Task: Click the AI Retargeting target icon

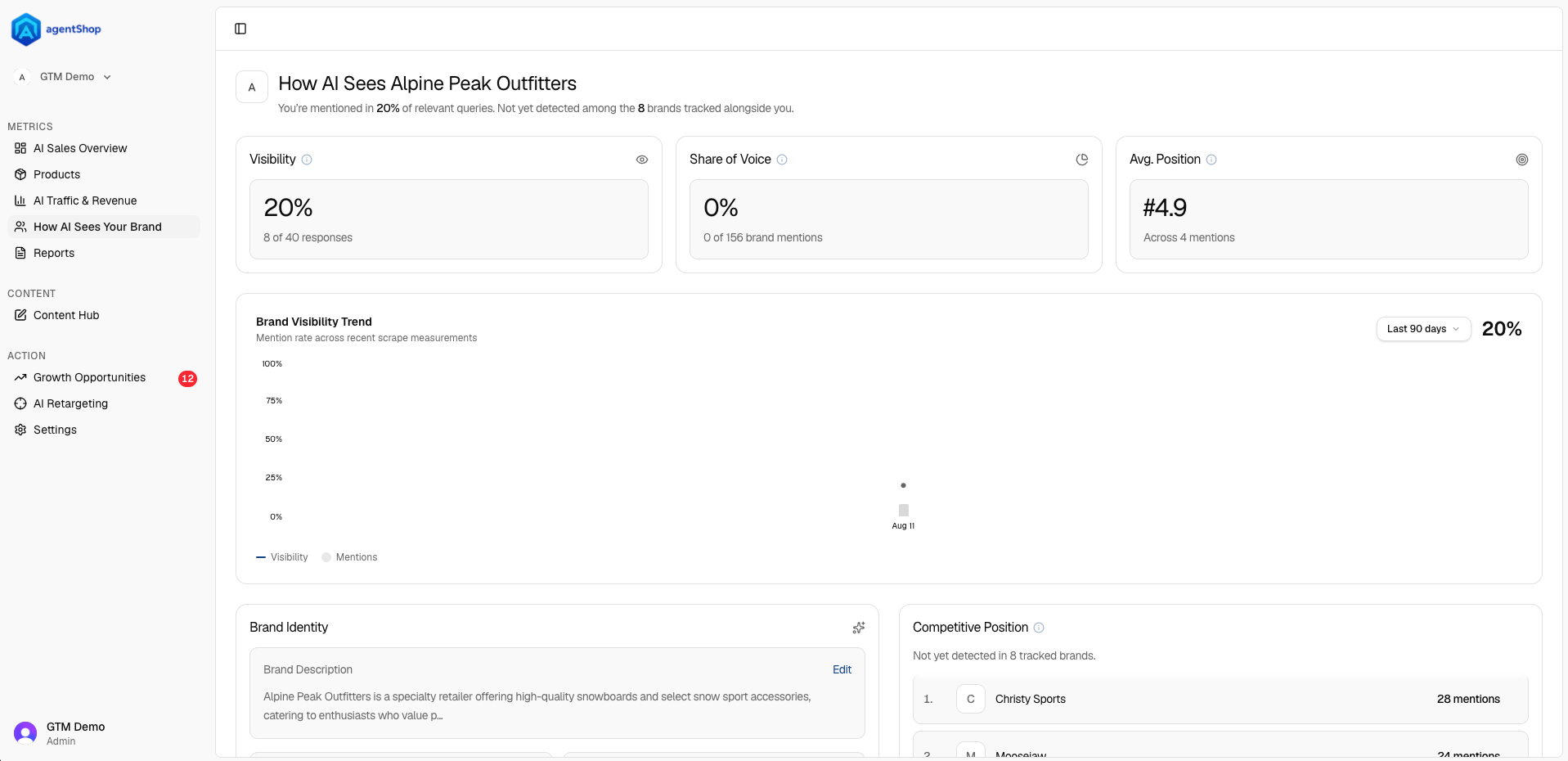Action: pos(20,403)
